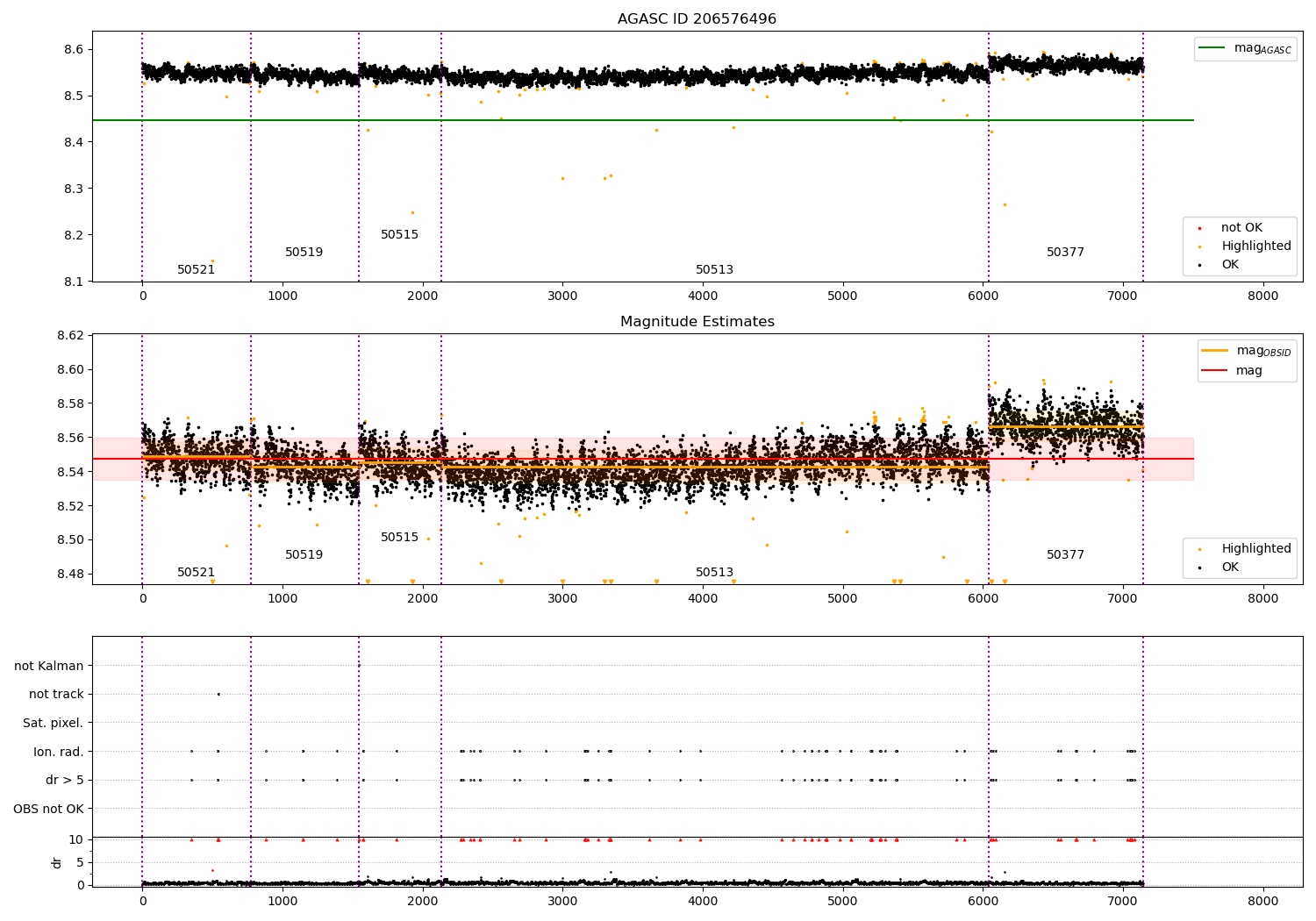The width and height of the screenshot is (1316, 921).
Task: Click obsid label 50513 in the top plot
Action: pyautogui.click(x=715, y=270)
